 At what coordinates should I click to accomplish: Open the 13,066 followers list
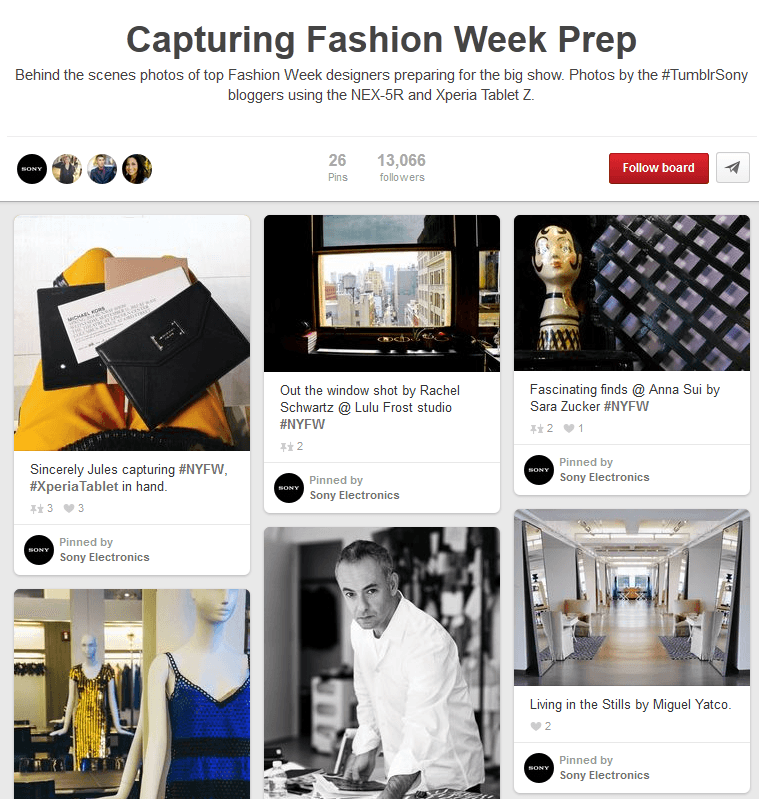pos(401,168)
